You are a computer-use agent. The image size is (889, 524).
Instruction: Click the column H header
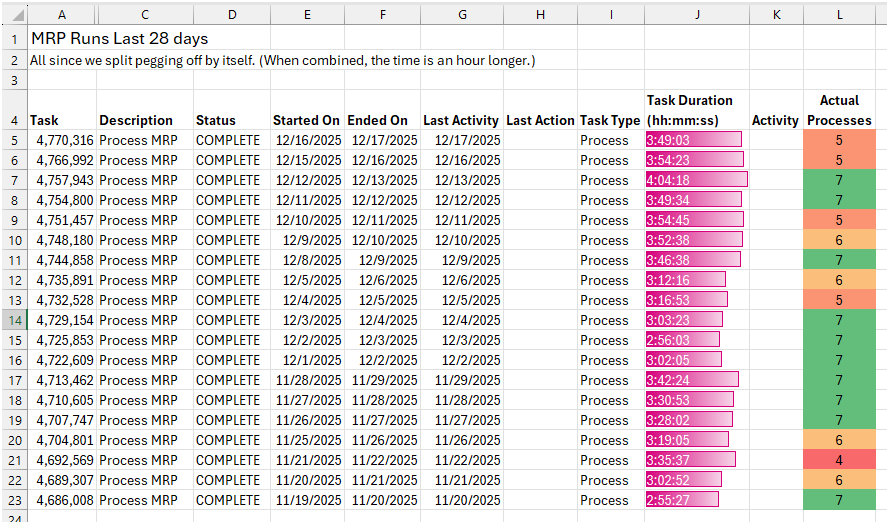[540, 15]
